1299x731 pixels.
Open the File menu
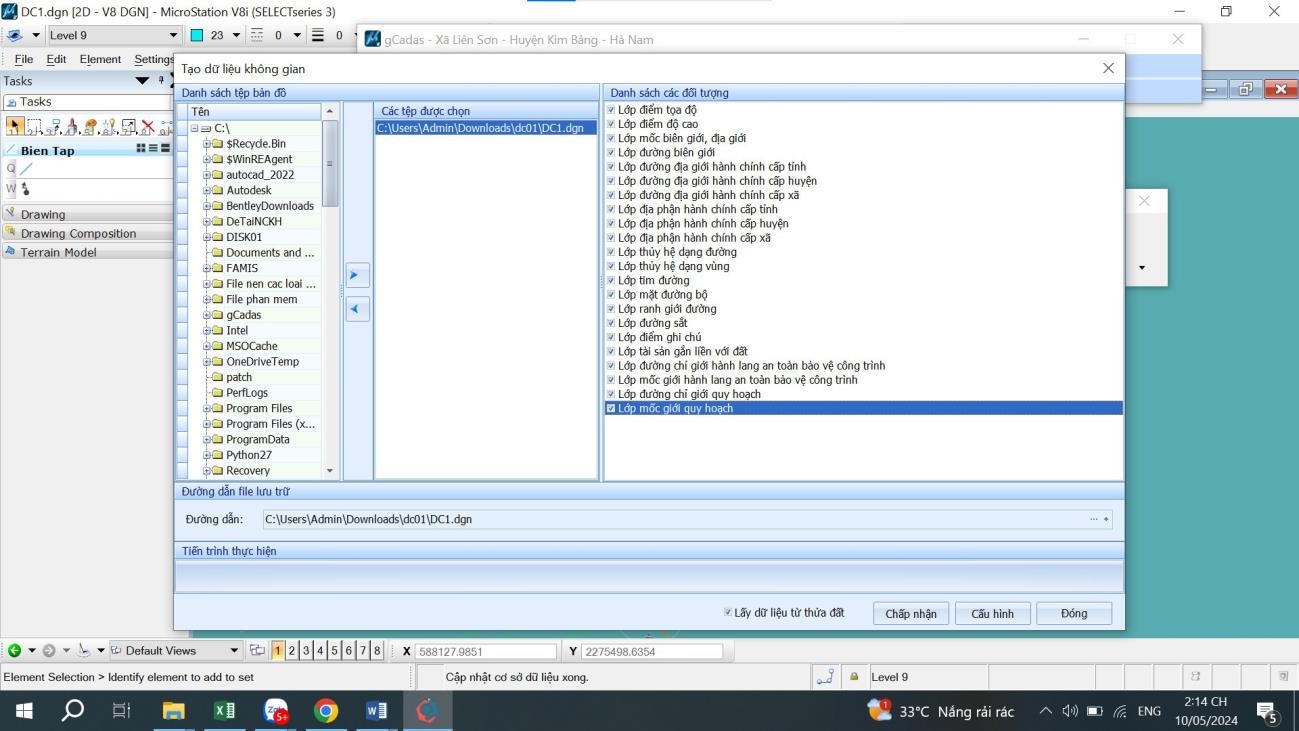(x=24, y=59)
